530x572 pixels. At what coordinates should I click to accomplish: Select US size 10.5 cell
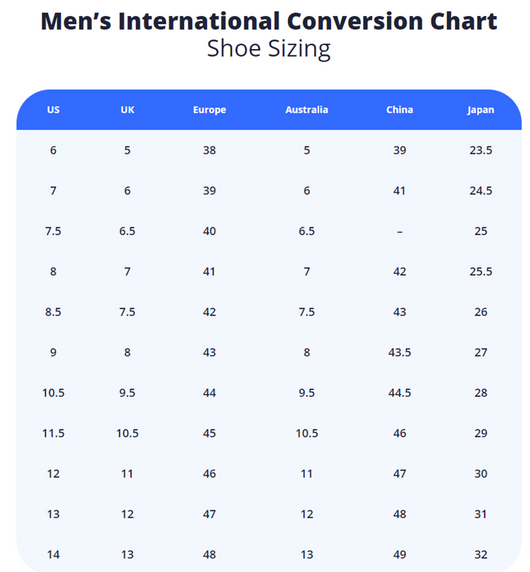53,393
